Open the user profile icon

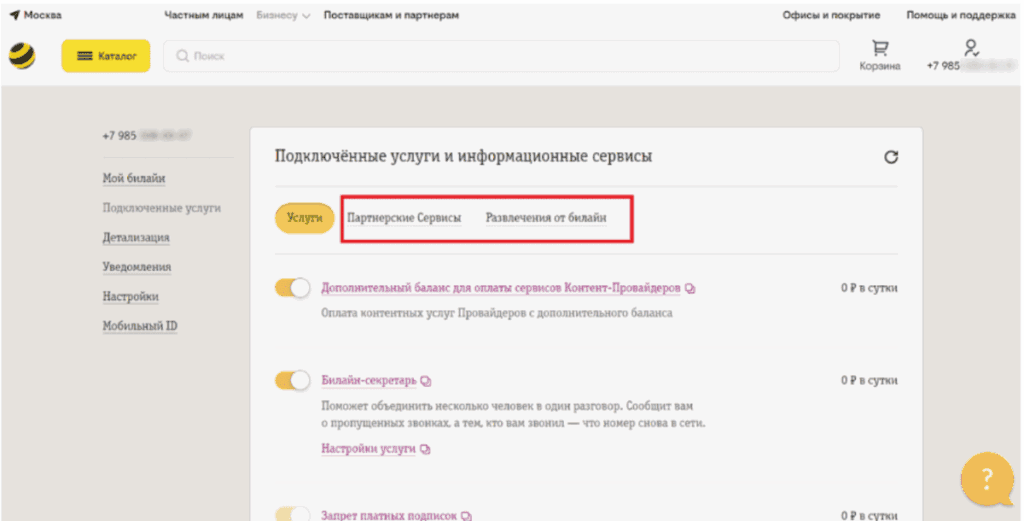pyautogui.click(x=971, y=48)
